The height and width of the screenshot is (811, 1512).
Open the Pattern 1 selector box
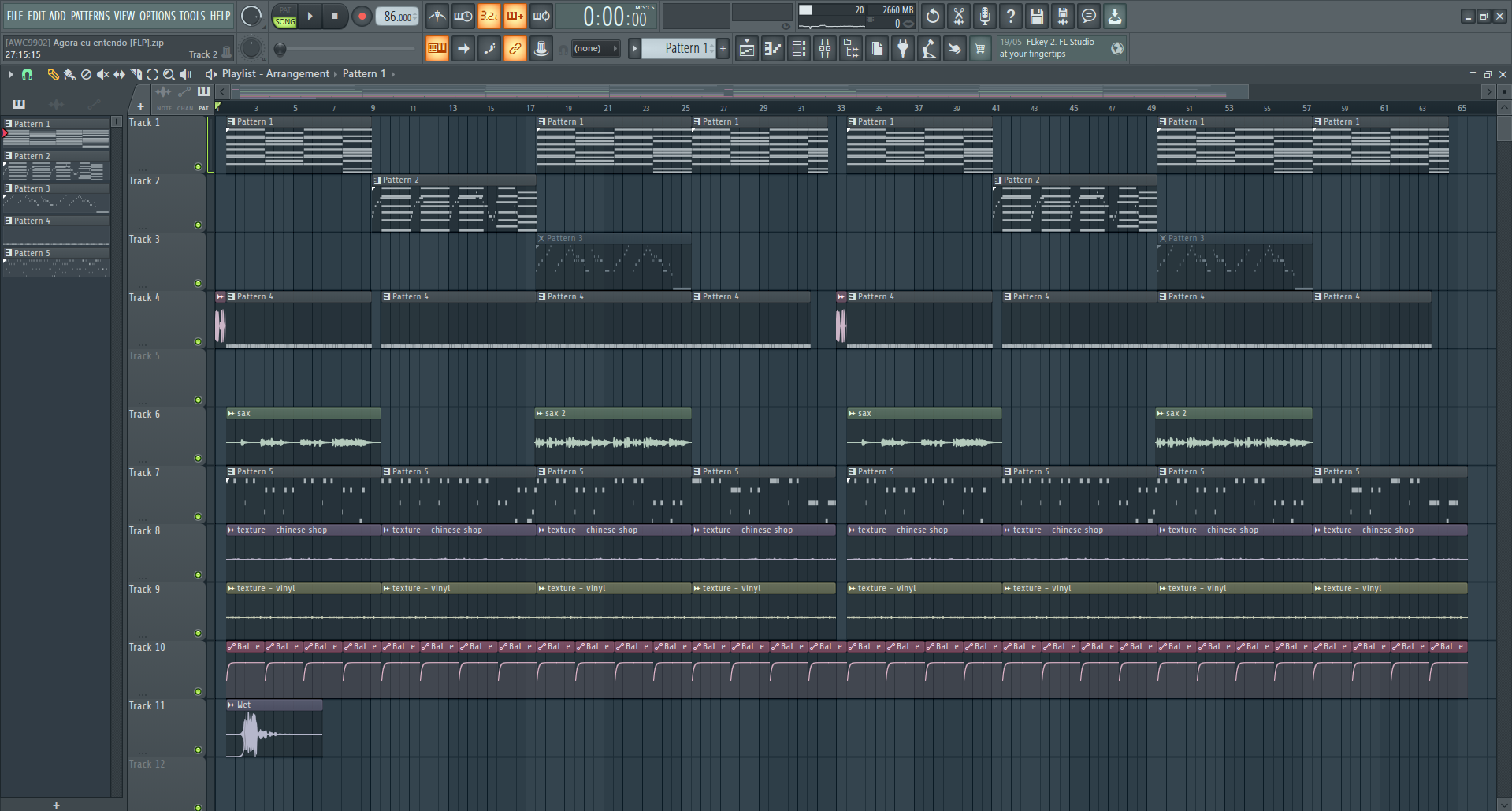pyautogui.click(x=678, y=49)
